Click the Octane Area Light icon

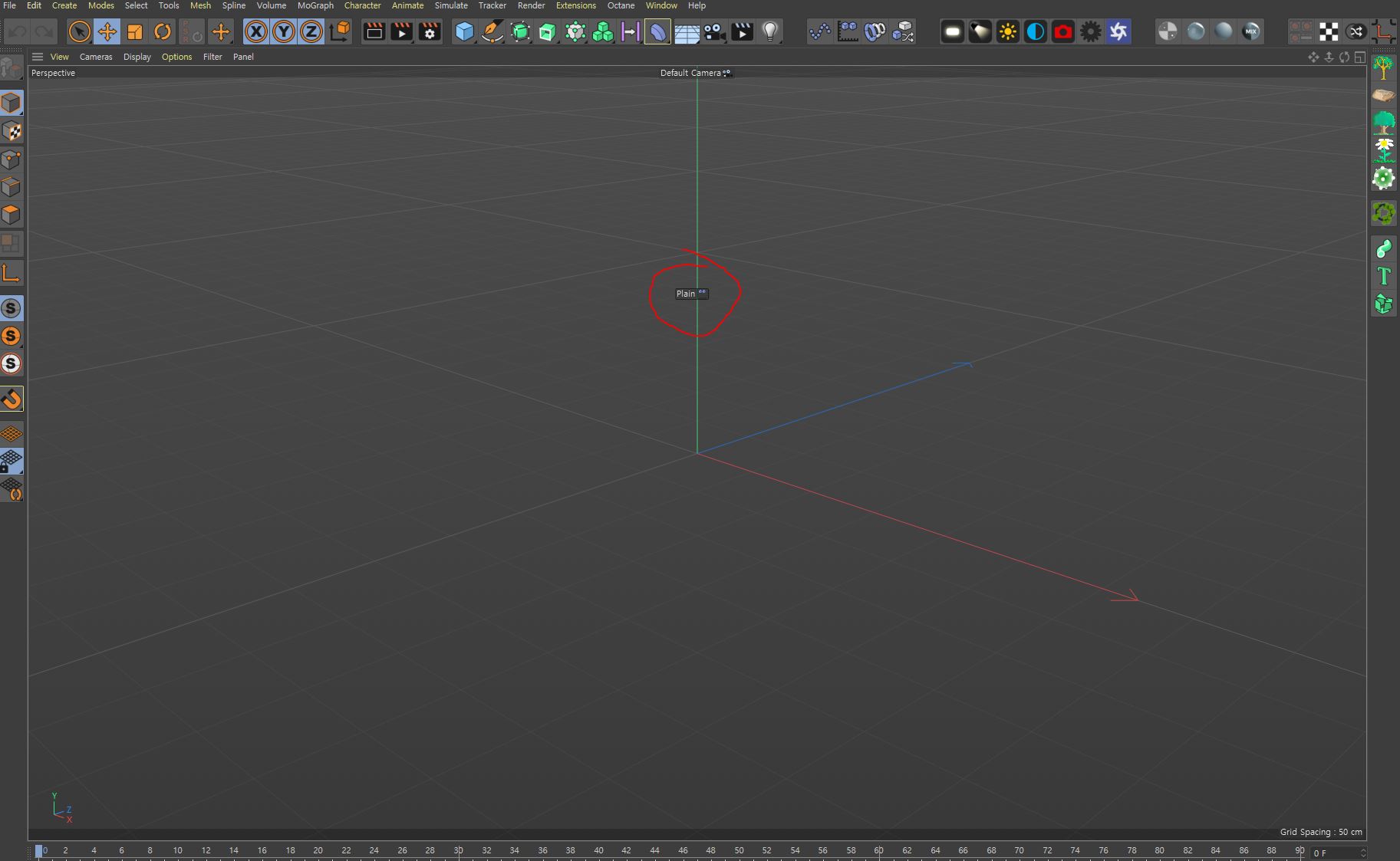(952, 31)
